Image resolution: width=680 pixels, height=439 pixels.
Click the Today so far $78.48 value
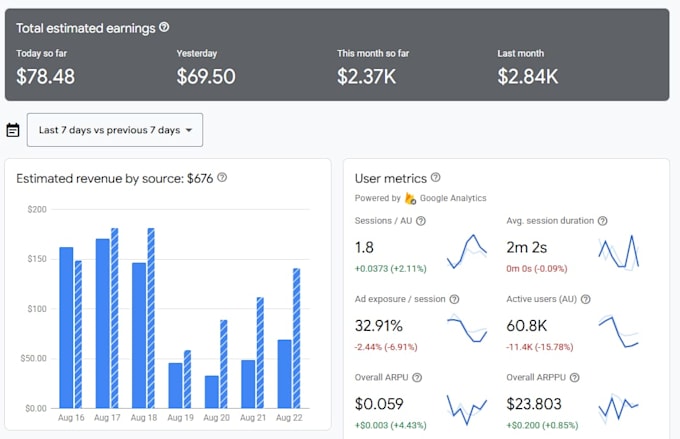(x=46, y=77)
